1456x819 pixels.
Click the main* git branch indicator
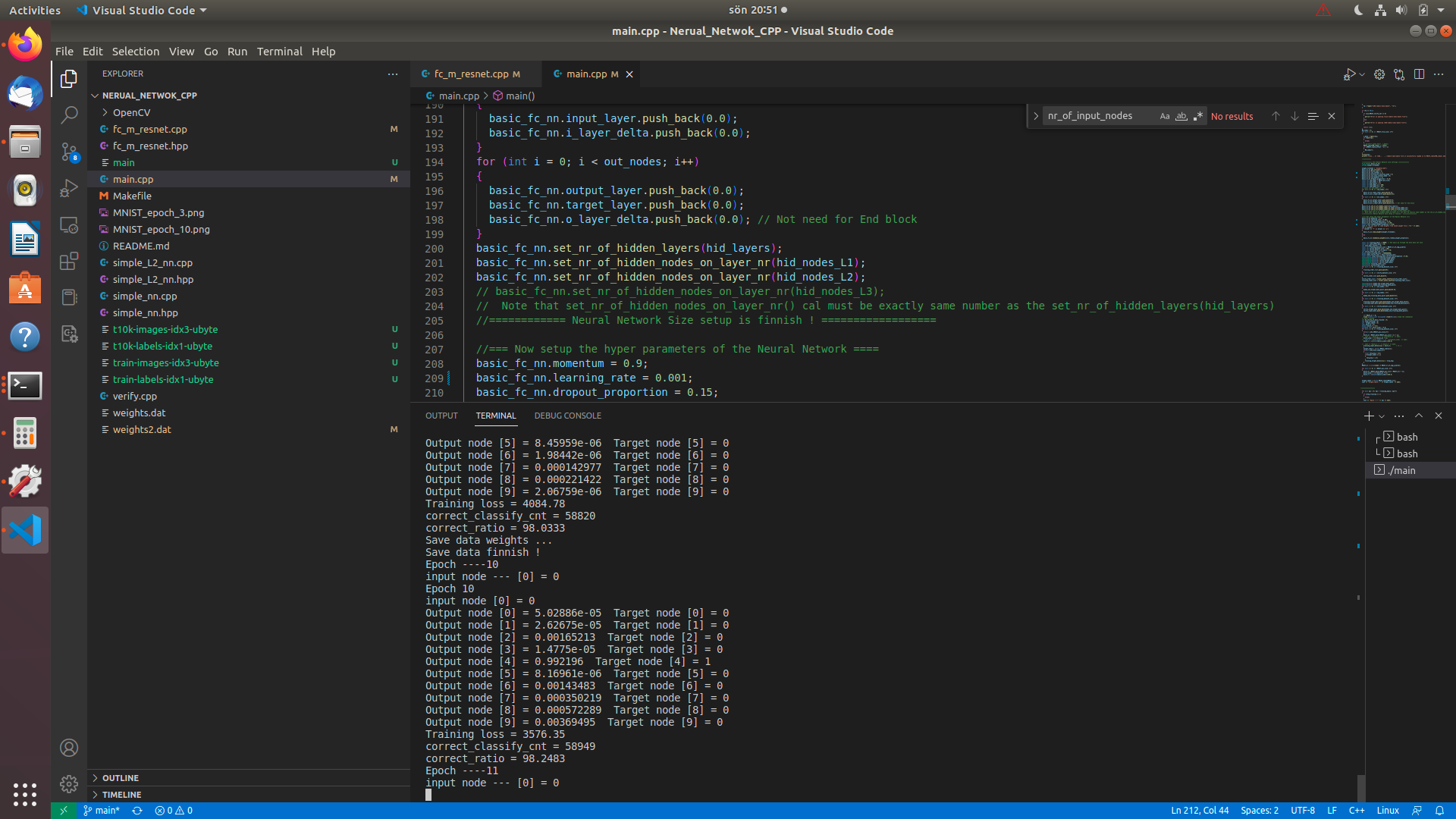102,811
